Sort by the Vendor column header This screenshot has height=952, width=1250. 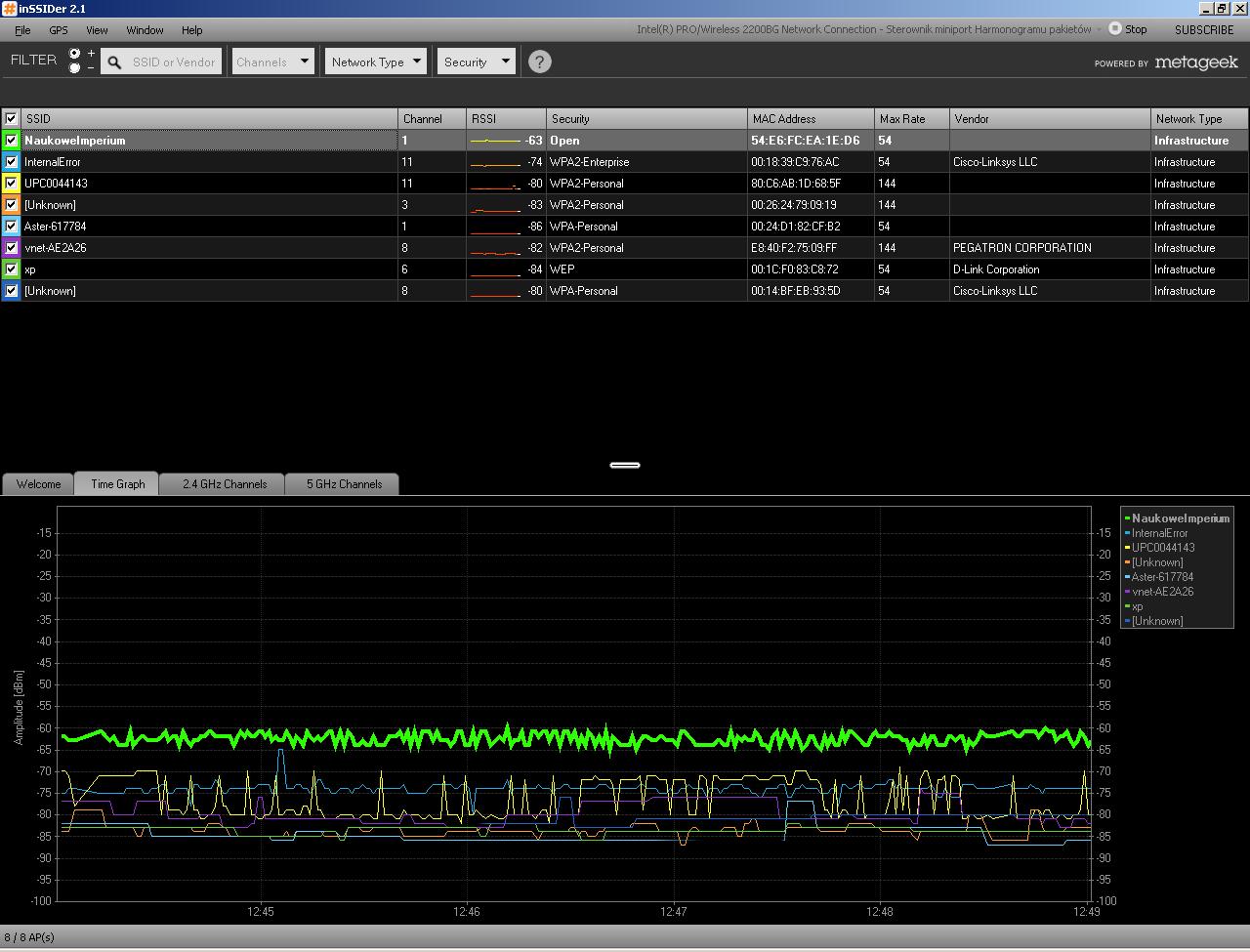(1051, 118)
